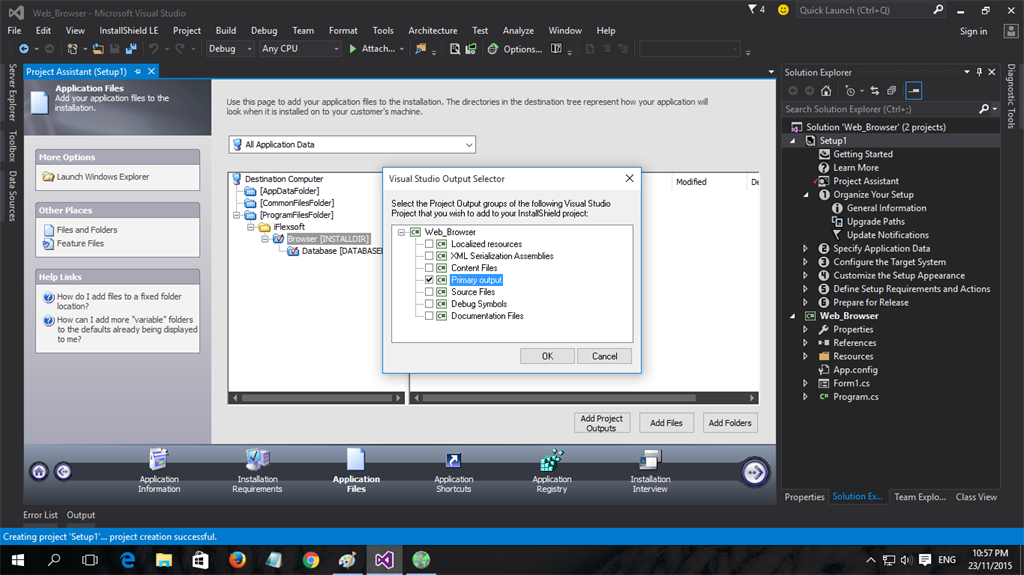Check the Localized resources checkbox
The height and width of the screenshot is (575, 1024).
[x=429, y=244]
